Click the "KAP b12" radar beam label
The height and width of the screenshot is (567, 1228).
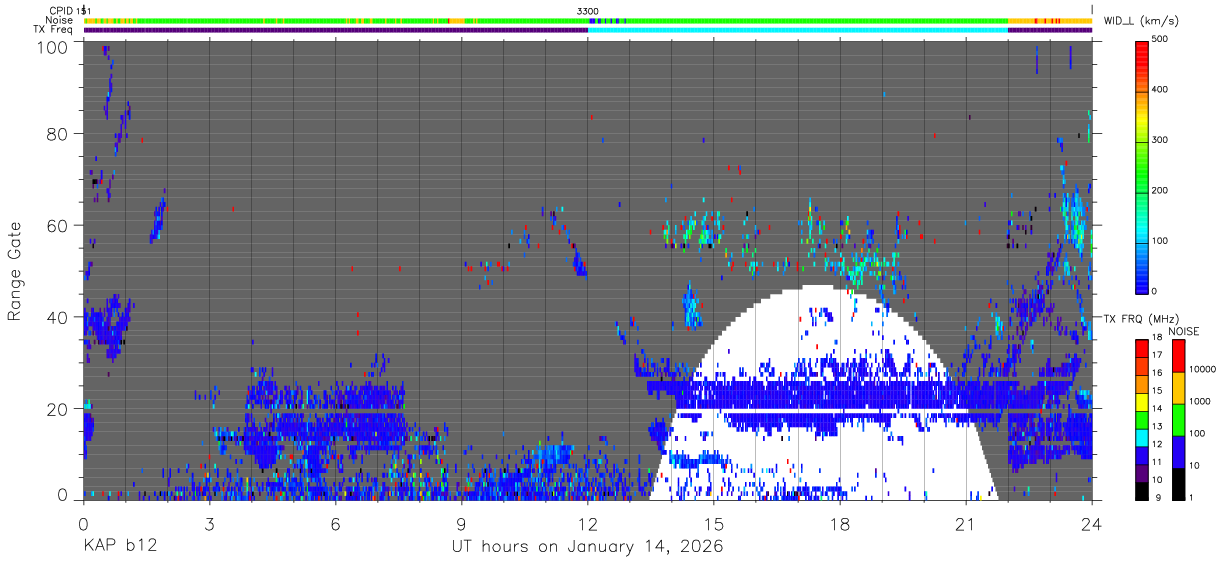(x=119, y=547)
